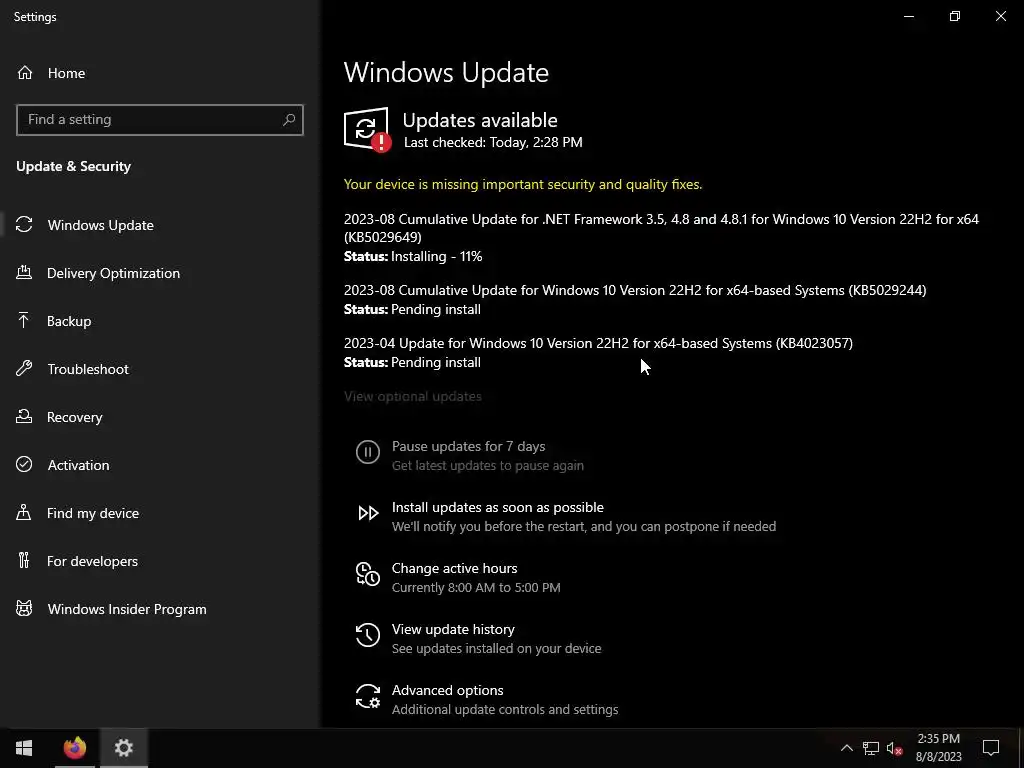The height and width of the screenshot is (768, 1024).
Task: Click the Updates available heading
Action: 480,120
